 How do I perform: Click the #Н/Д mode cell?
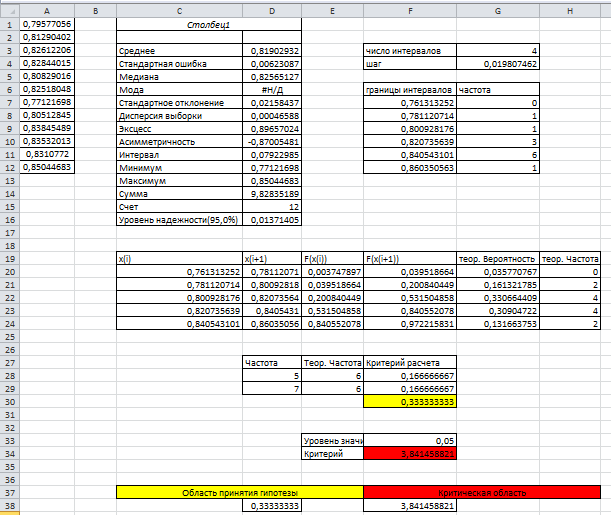[x=272, y=90]
